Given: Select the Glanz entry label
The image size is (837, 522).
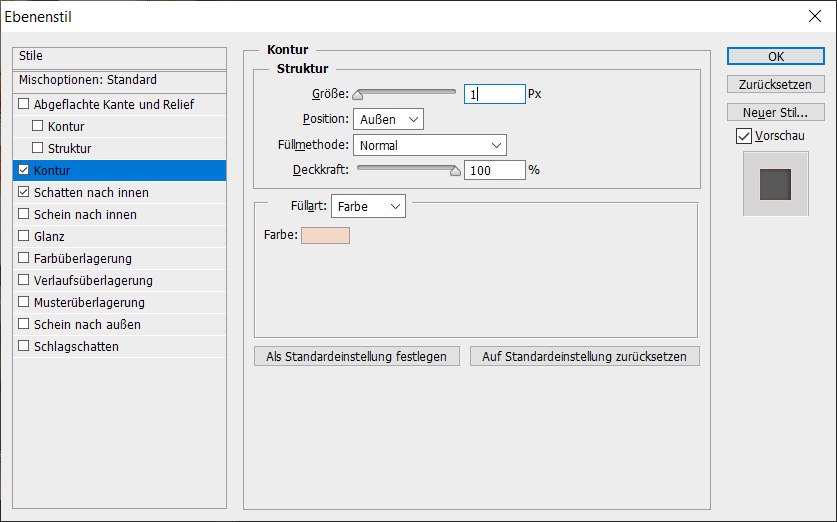Looking at the screenshot, I should (x=49, y=236).
